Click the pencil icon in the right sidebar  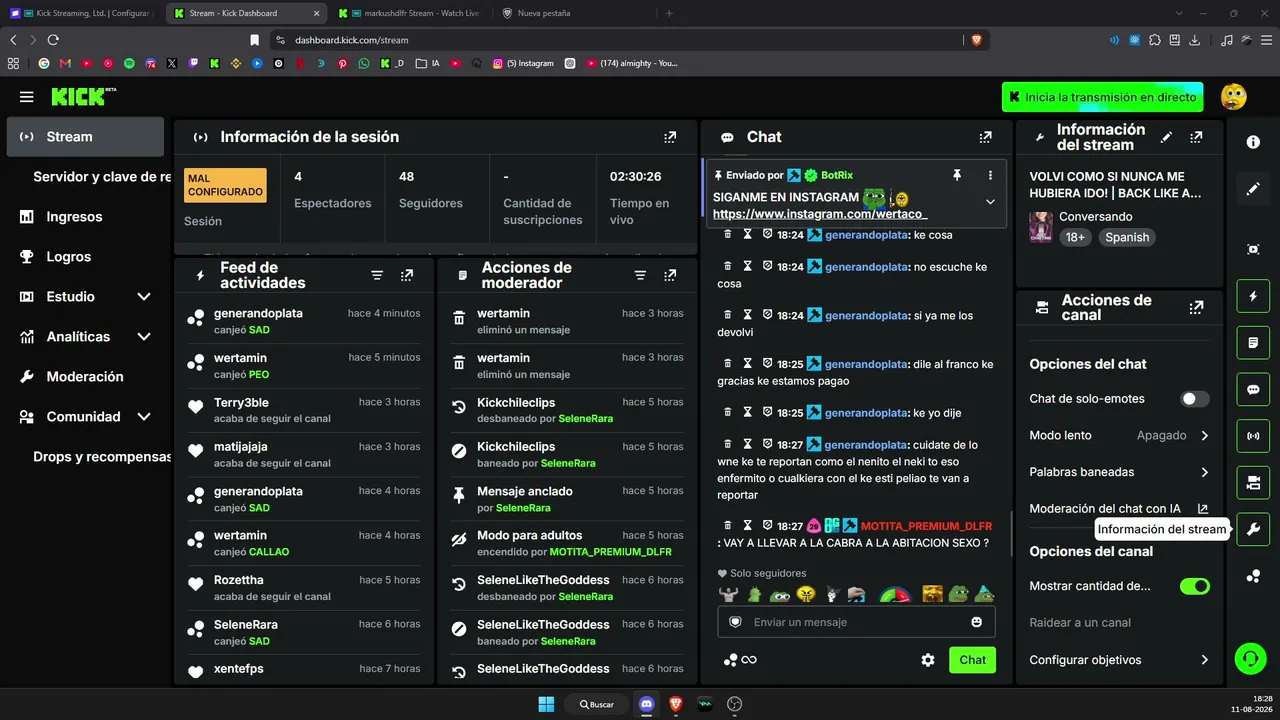(x=1253, y=189)
